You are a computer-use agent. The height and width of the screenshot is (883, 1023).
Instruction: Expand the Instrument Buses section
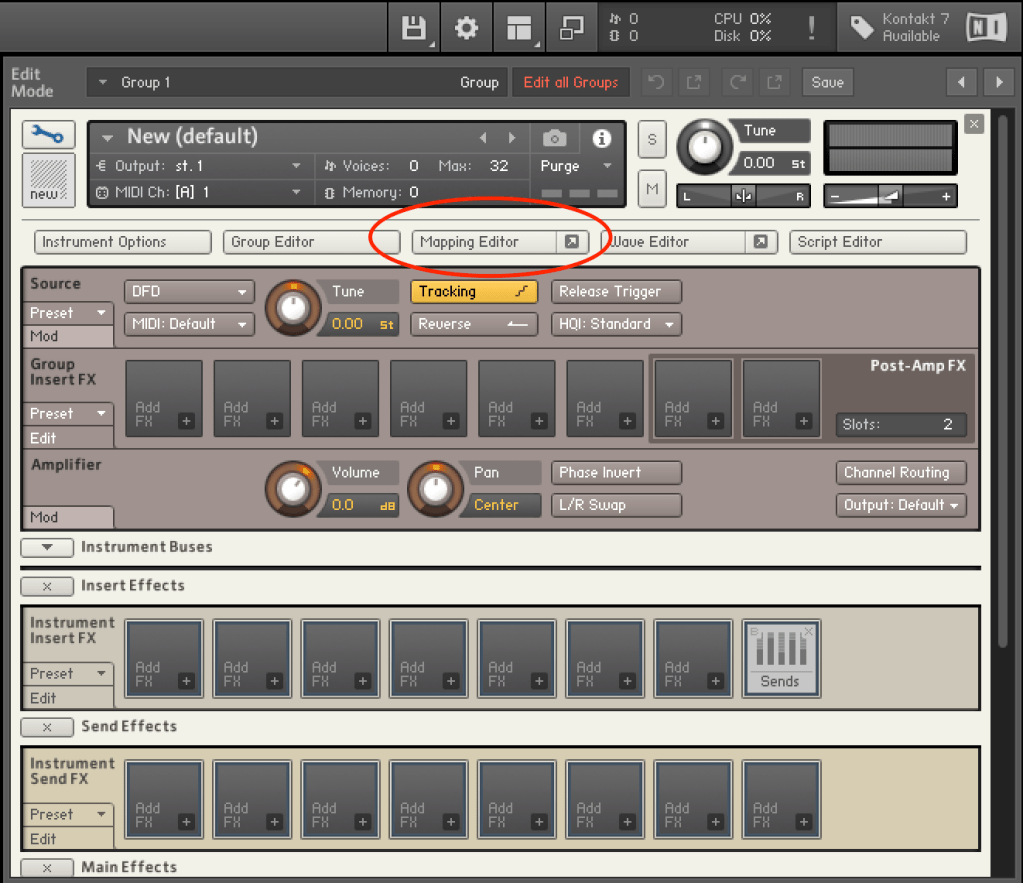pyautogui.click(x=47, y=547)
